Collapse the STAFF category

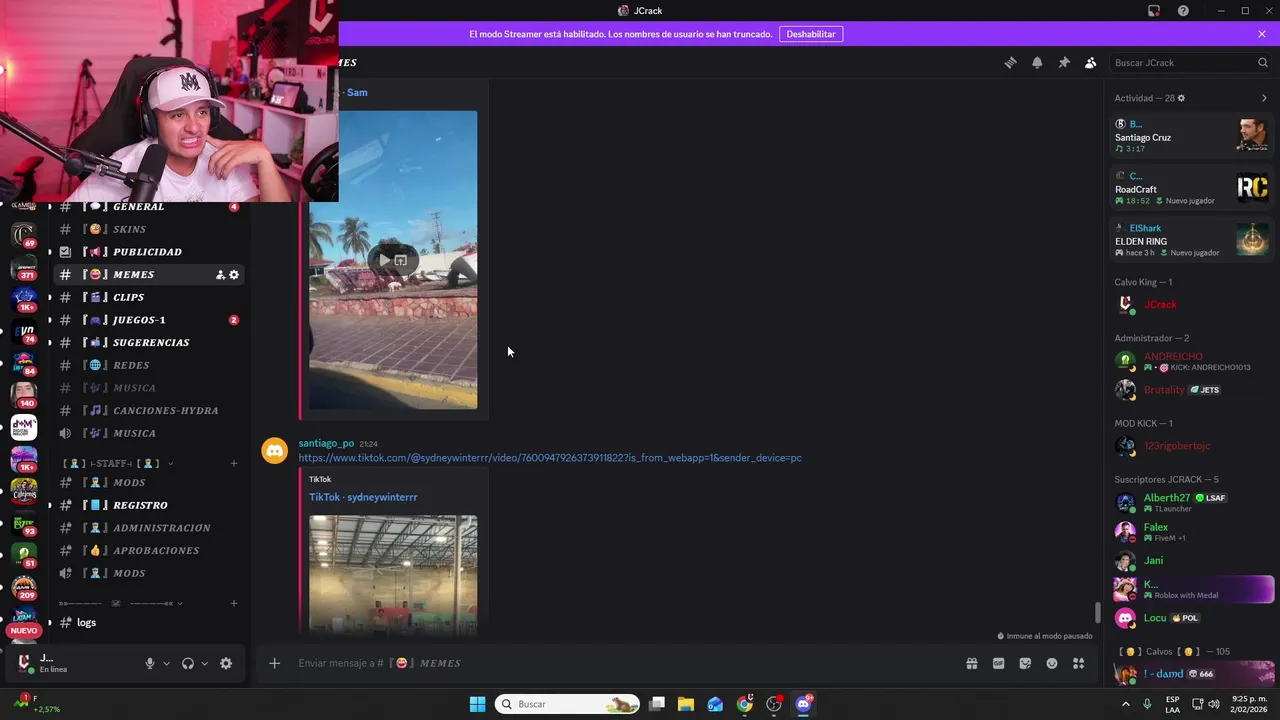[118, 463]
